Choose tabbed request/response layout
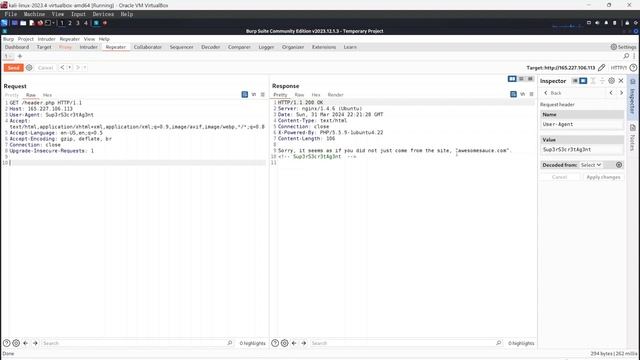The width and height of the screenshot is (640, 360). coord(530,79)
